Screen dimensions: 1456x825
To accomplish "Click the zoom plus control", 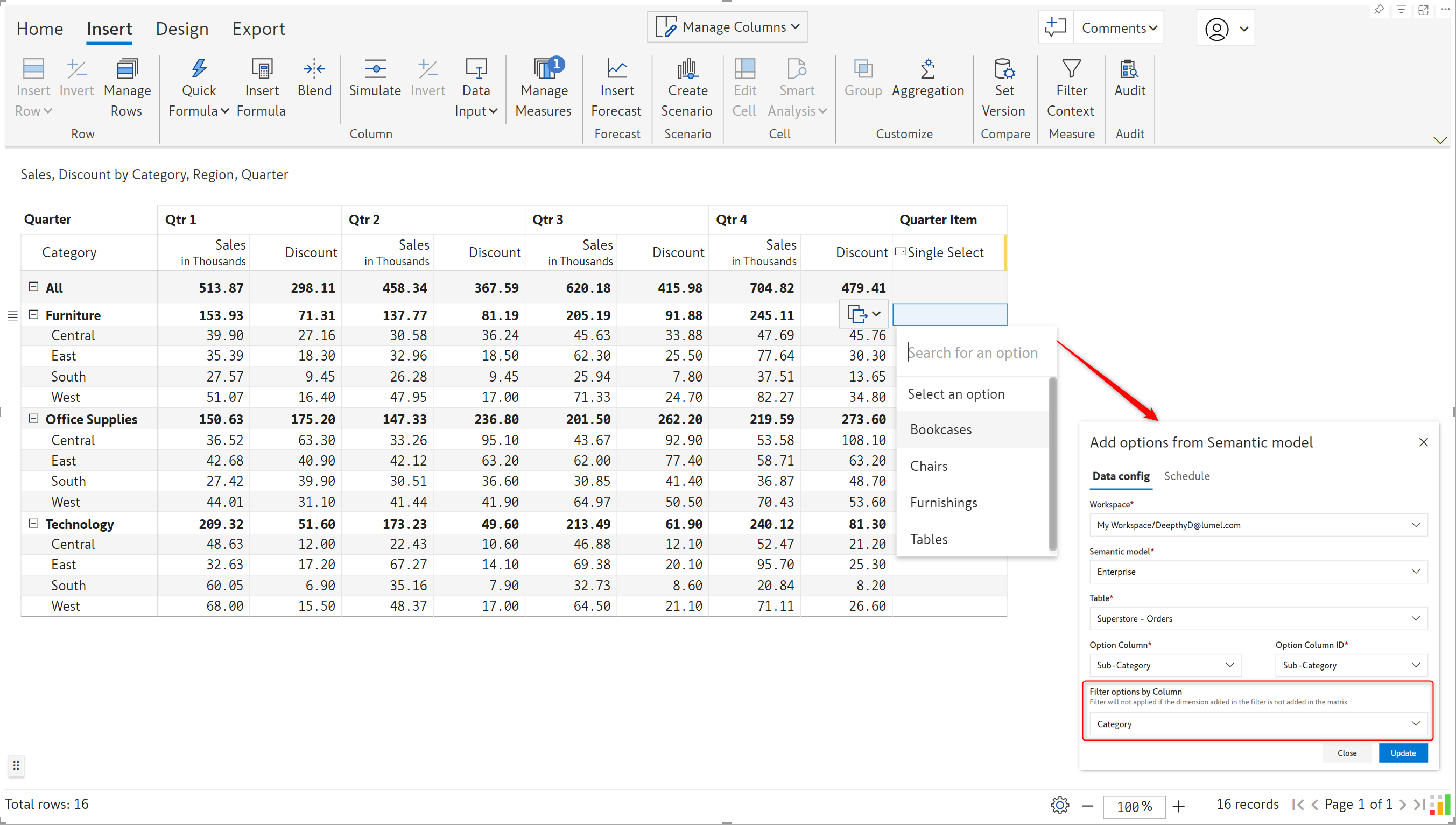I will (1179, 806).
